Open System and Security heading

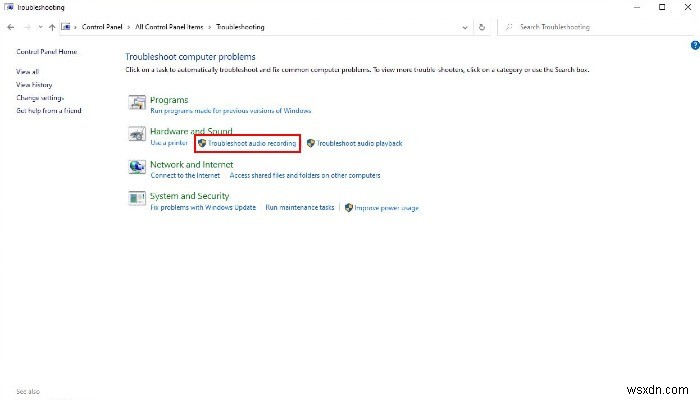click(x=189, y=196)
